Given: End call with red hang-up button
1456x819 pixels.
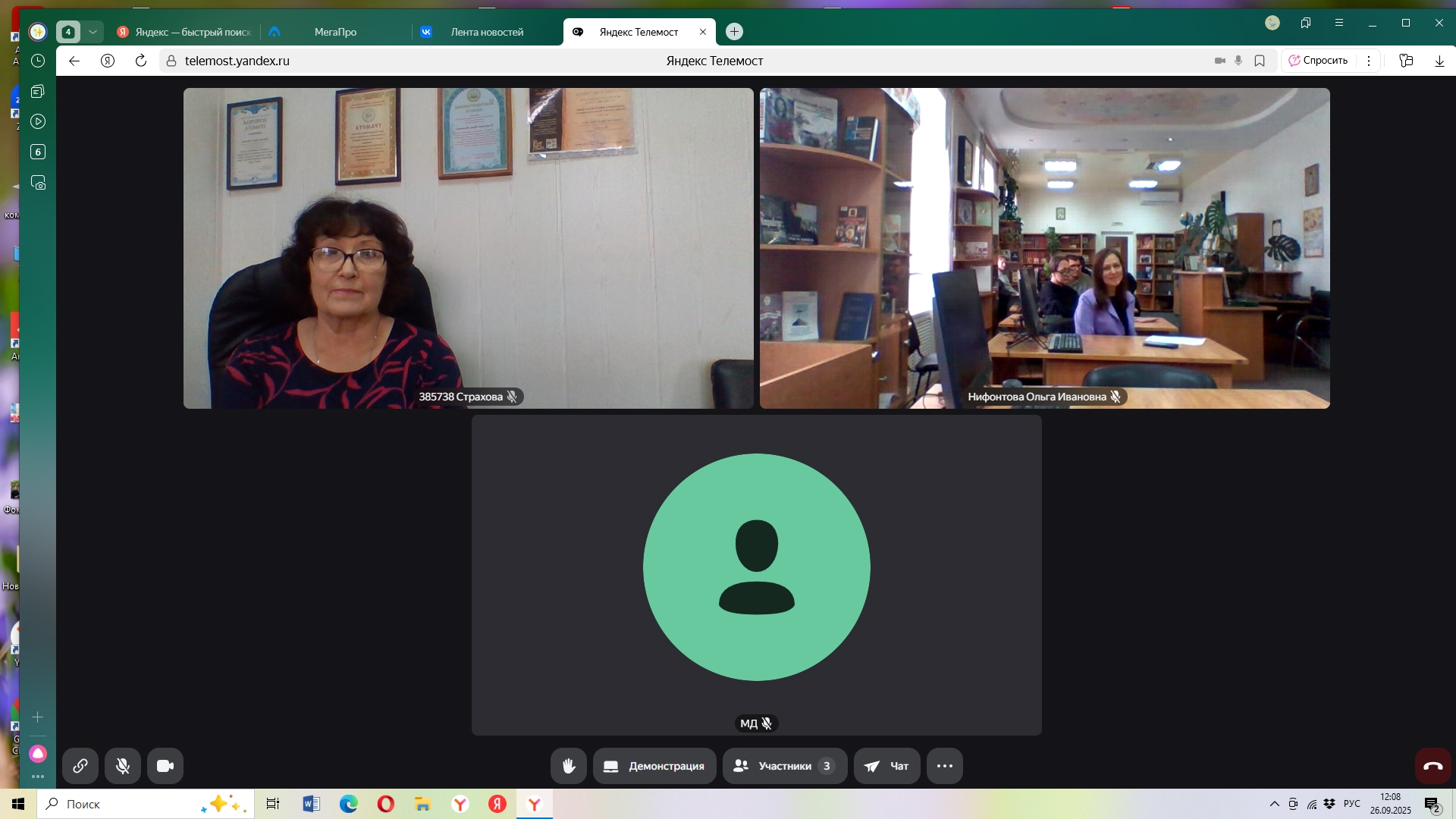Looking at the screenshot, I should pyautogui.click(x=1432, y=766).
